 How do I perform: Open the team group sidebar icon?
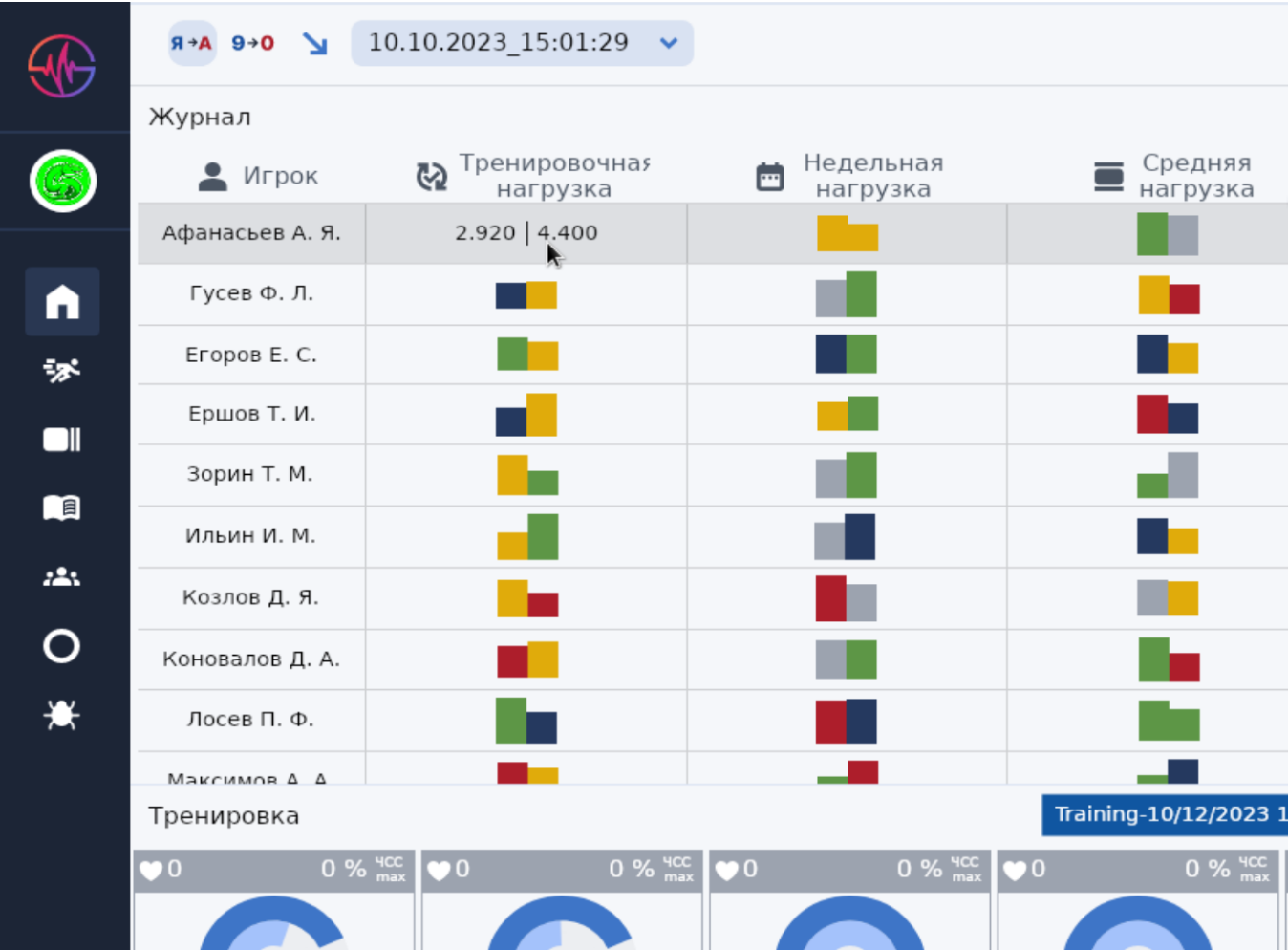point(62,577)
